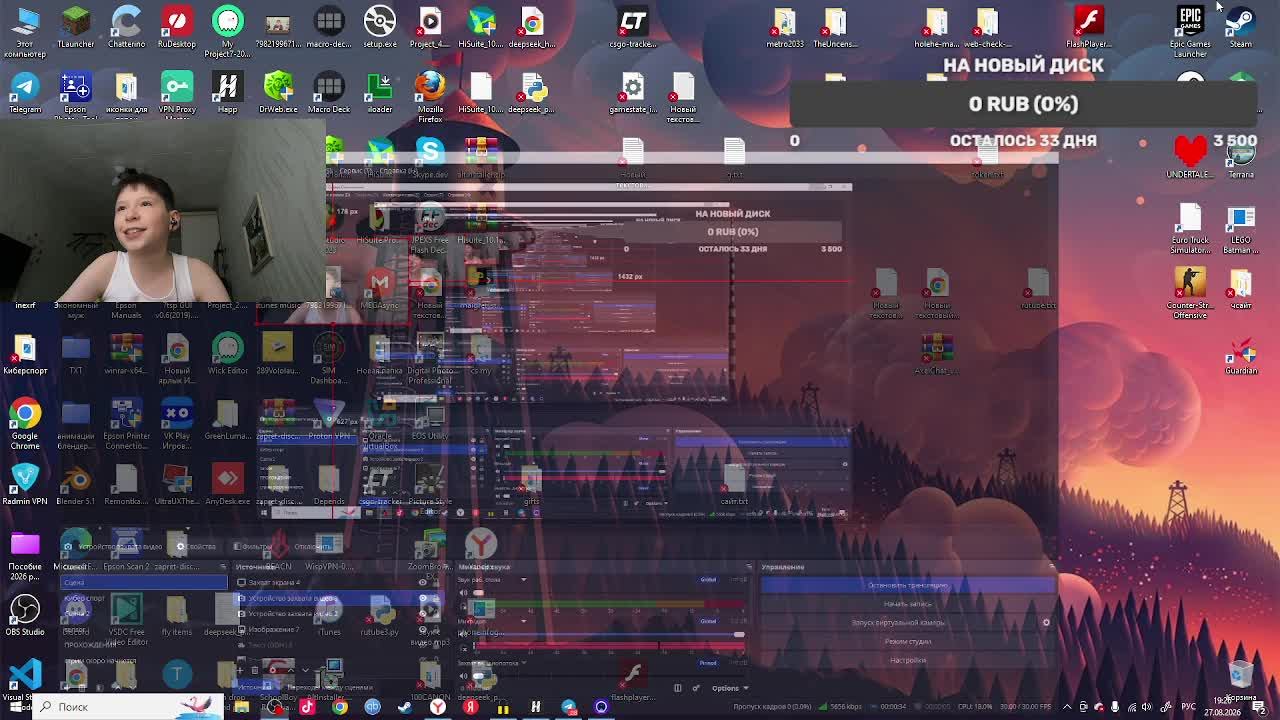1280x720 pixels.
Task: Click Начать запись in OBS controls
Action: pos(907,604)
